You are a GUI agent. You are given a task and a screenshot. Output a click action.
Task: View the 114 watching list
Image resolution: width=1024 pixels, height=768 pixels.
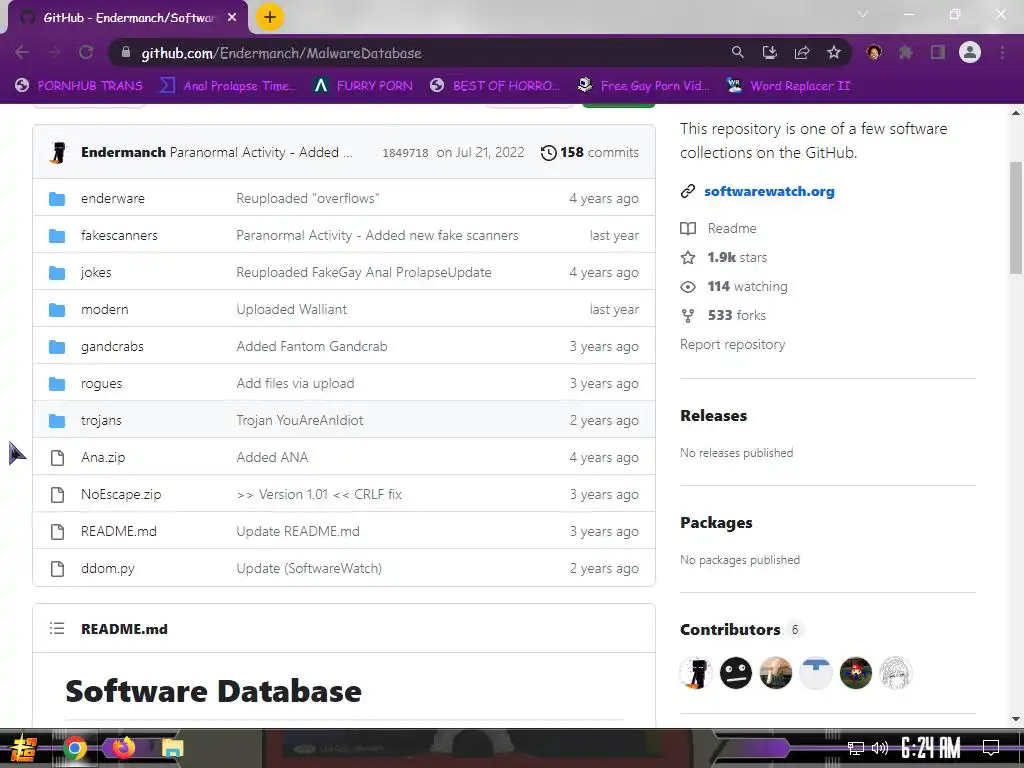(x=747, y=286)
